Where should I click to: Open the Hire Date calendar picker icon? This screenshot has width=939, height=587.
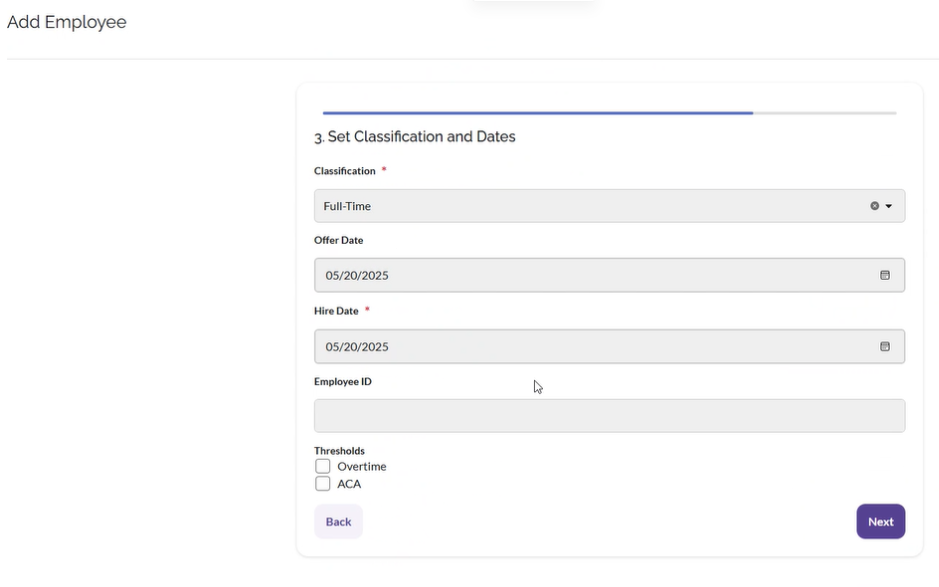884,346
